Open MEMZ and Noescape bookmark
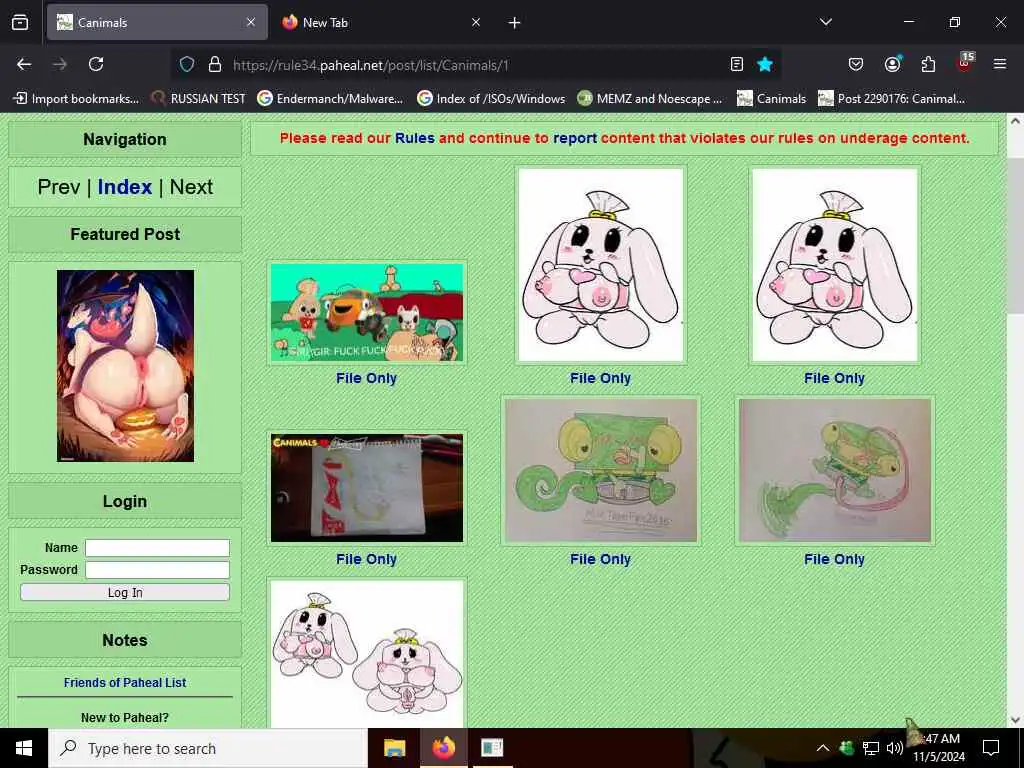This screenshot has height=768, width=1024. tap(650, 99)
